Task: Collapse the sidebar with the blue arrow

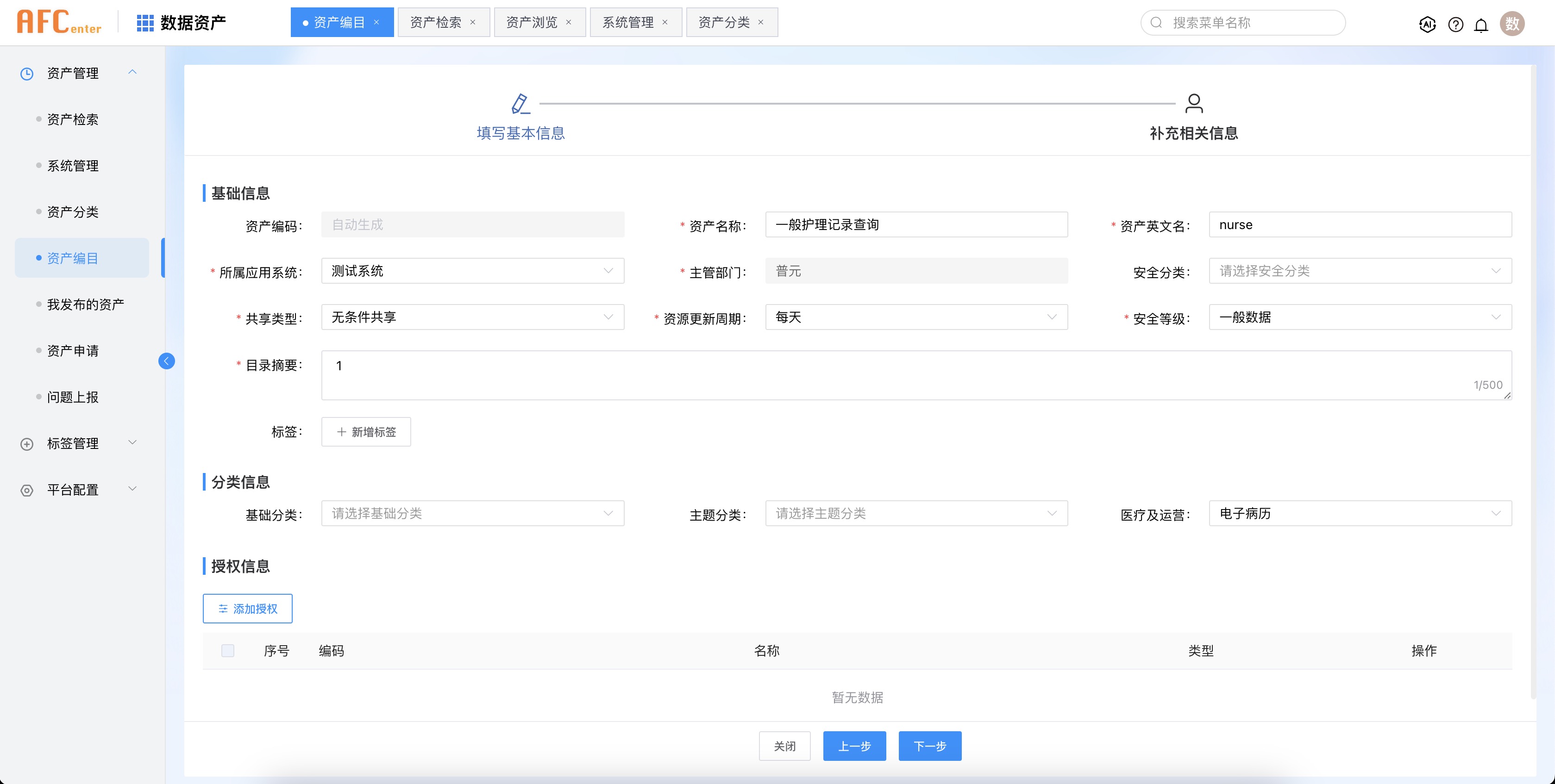Action: point(167,361)
